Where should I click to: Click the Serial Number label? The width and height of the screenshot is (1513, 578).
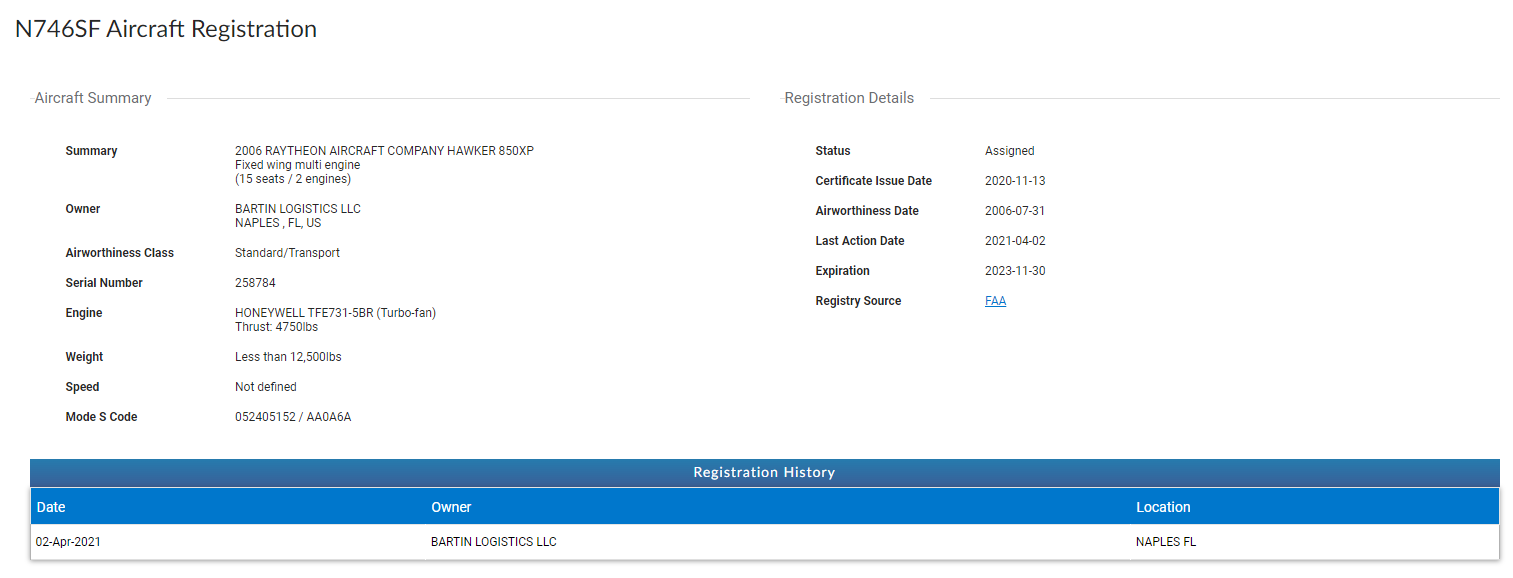pos(104,283)
